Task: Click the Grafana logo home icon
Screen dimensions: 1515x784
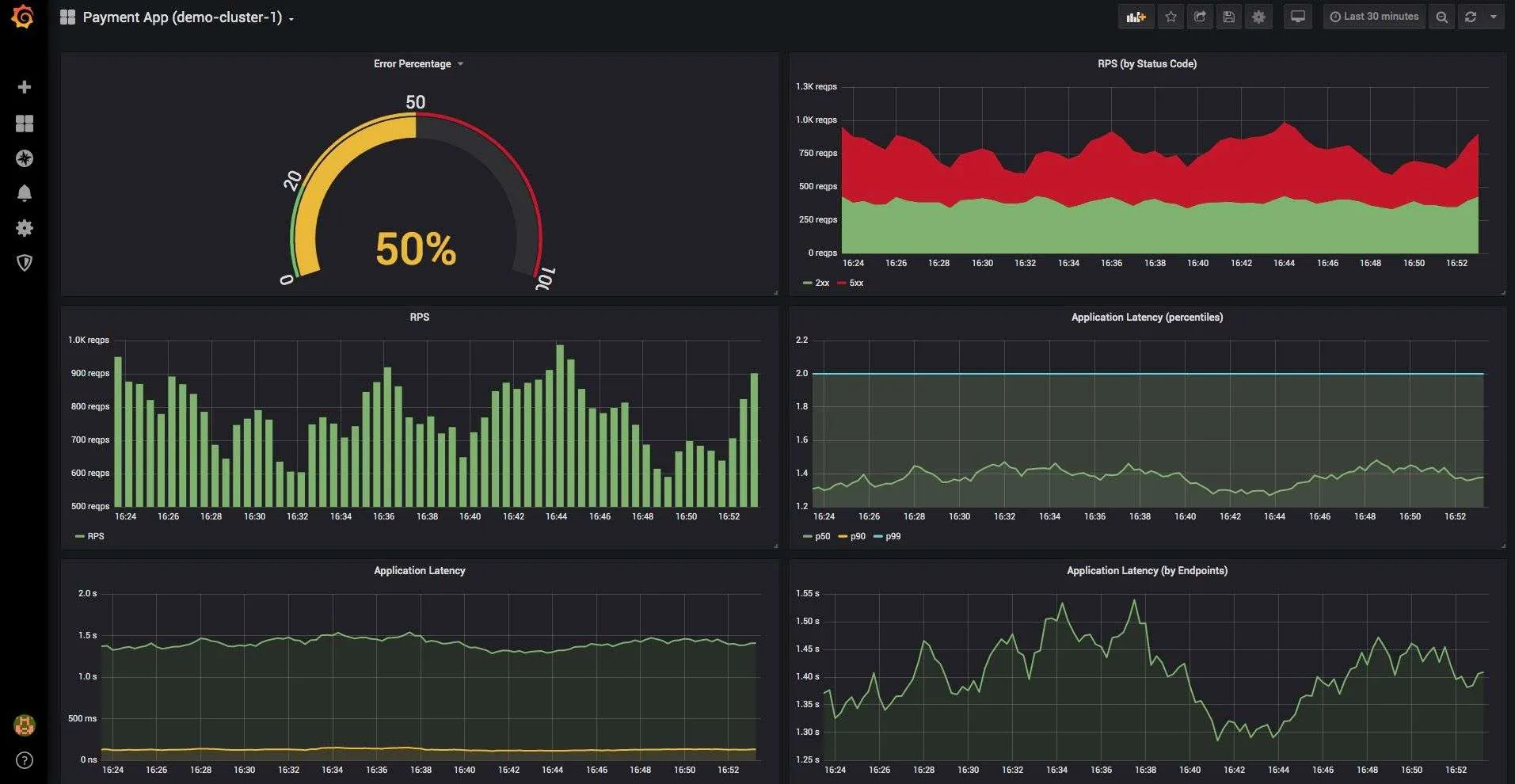Action: 23,17
